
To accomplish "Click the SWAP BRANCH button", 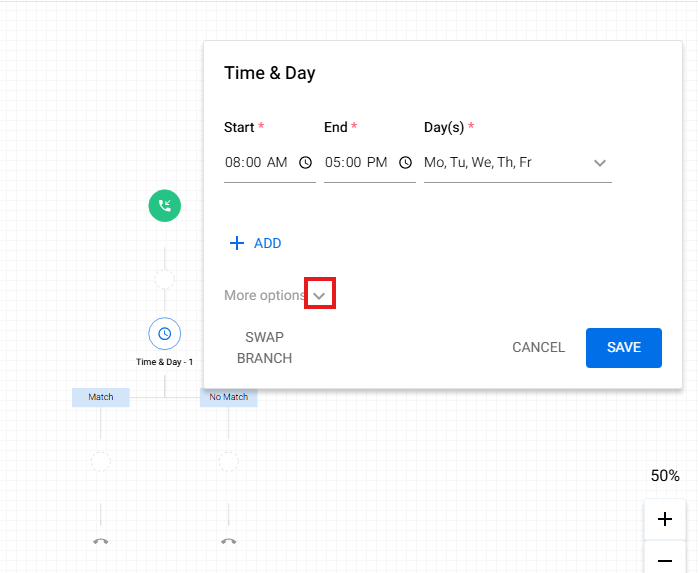I will (264, 348).
